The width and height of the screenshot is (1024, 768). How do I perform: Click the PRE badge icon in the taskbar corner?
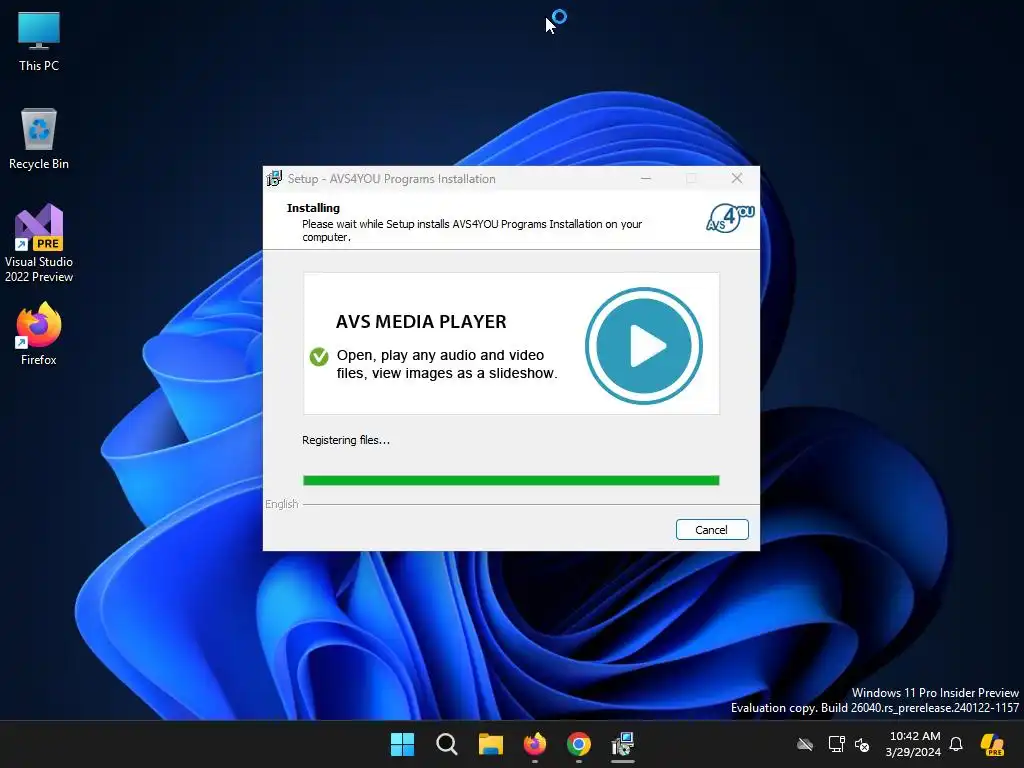click(x=992, y=744)
